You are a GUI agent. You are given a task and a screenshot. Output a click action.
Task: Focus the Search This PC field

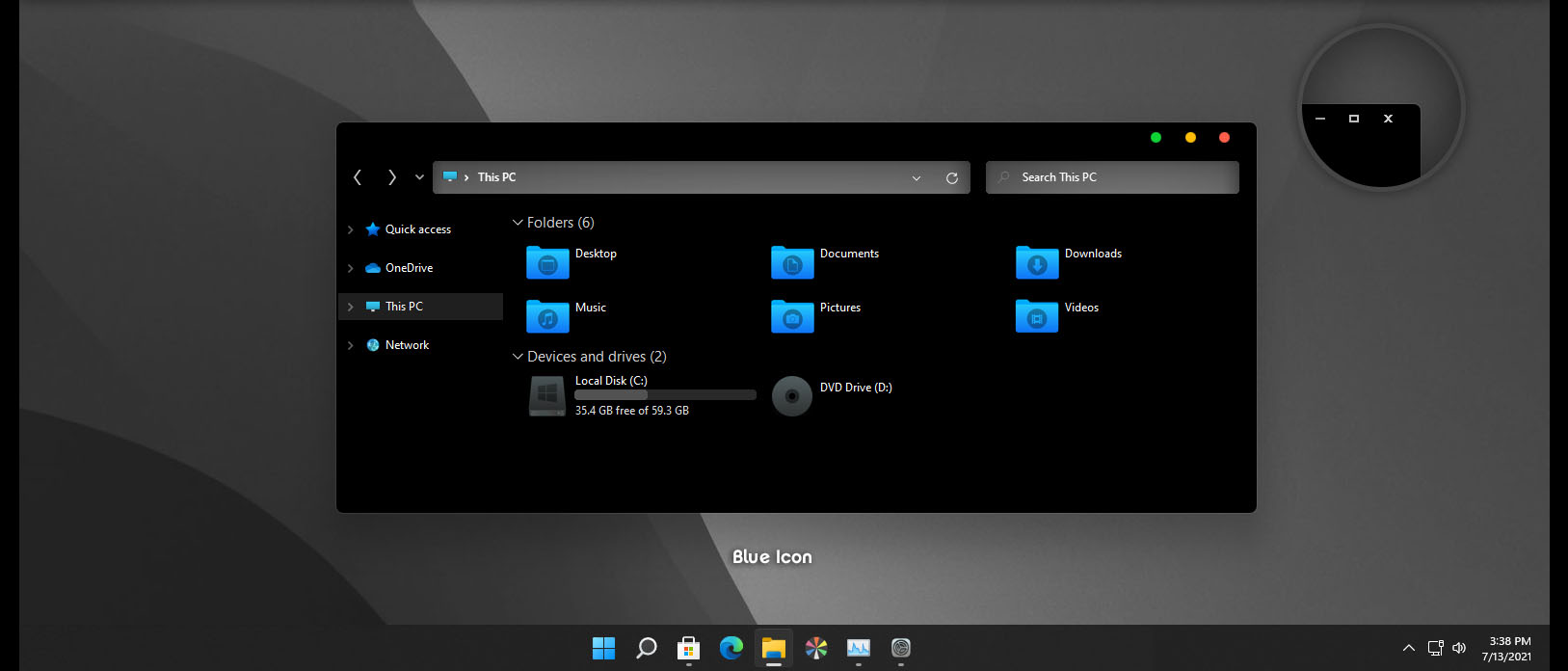pos(1112,177)
